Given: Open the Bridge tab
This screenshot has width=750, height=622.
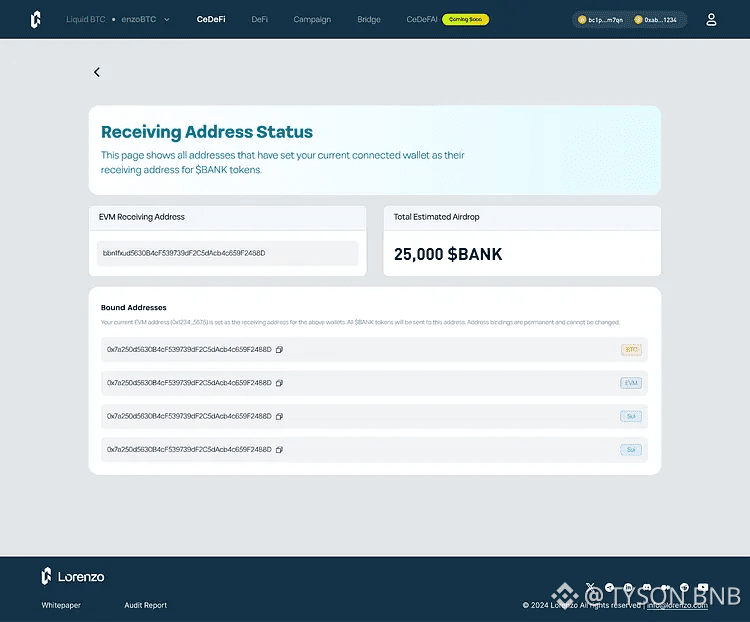Looking at the screenshot, I should [369, 20].
